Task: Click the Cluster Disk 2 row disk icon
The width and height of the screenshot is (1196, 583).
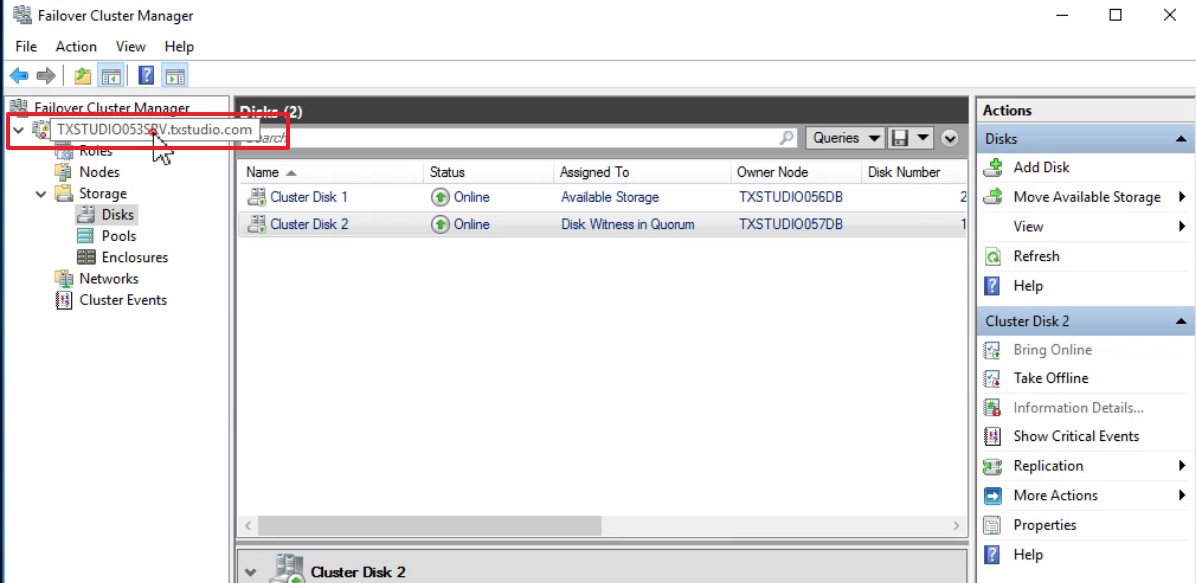Action: (256, 224)
